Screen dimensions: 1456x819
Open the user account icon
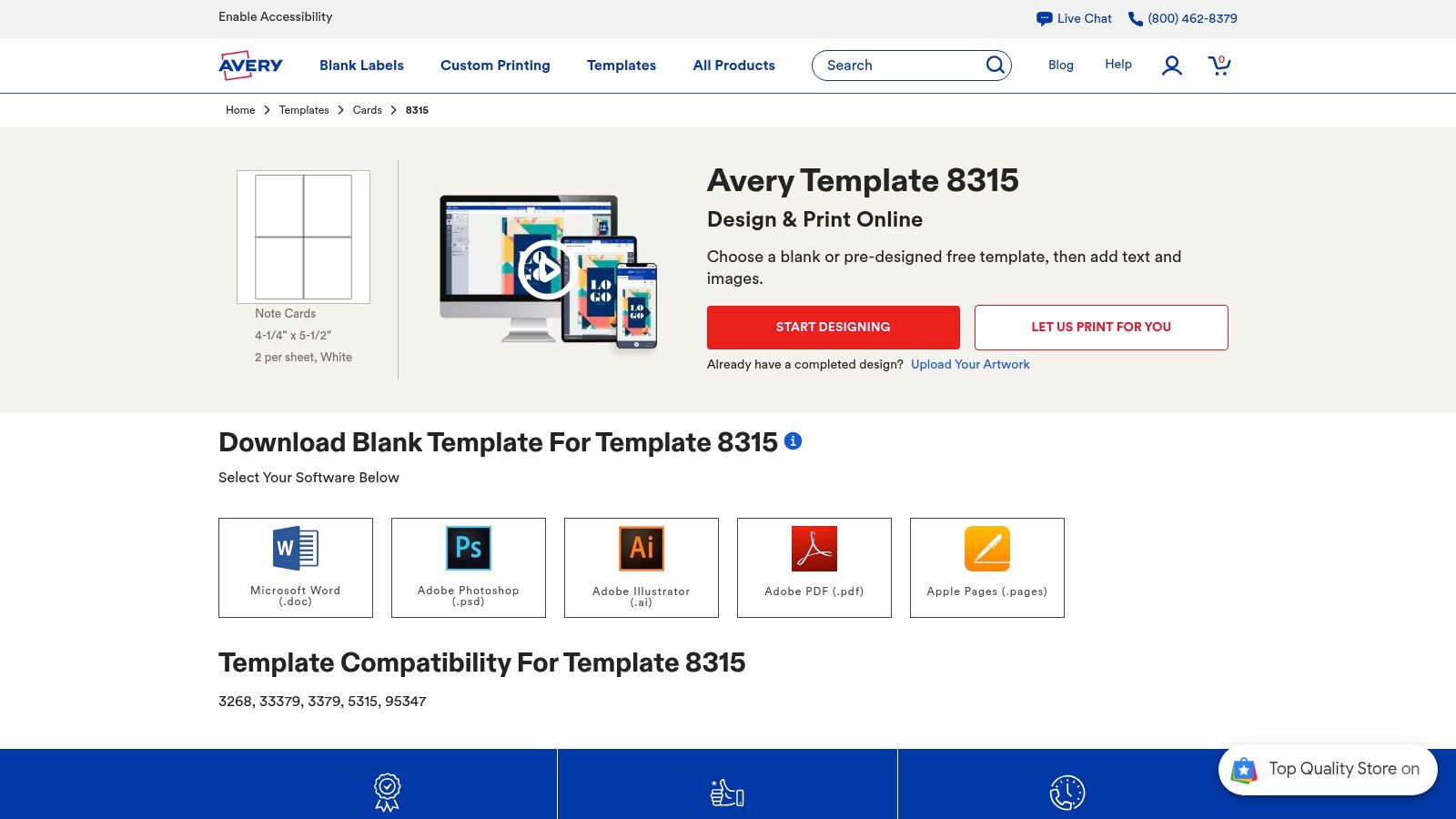coord(1172,66)
